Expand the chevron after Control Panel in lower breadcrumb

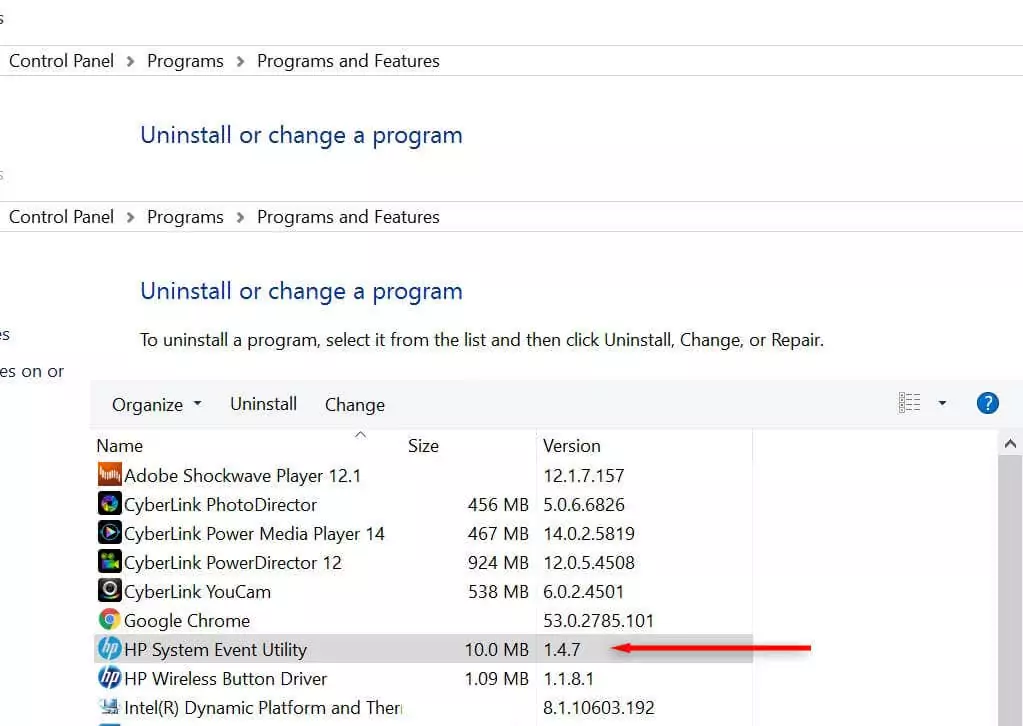[x=130, y=217]
